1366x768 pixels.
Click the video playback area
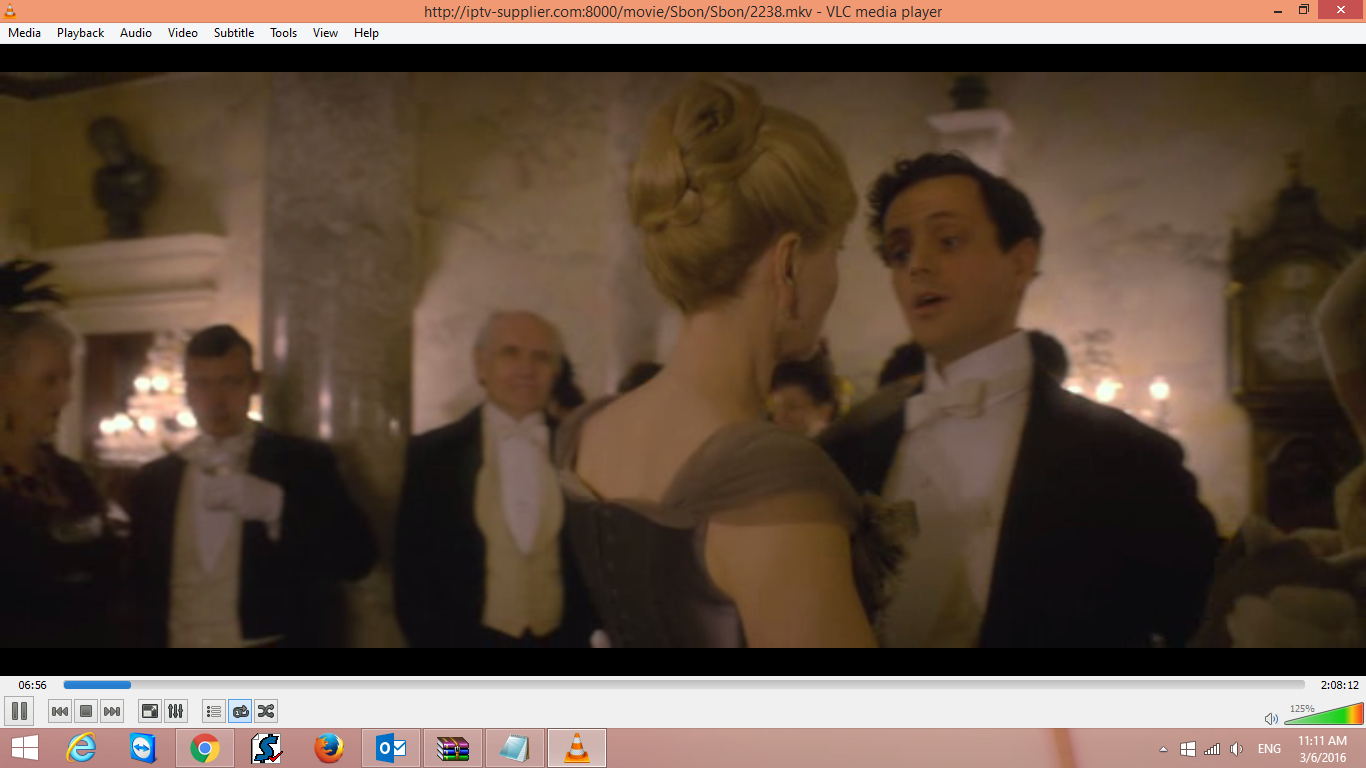click(683, 360)
